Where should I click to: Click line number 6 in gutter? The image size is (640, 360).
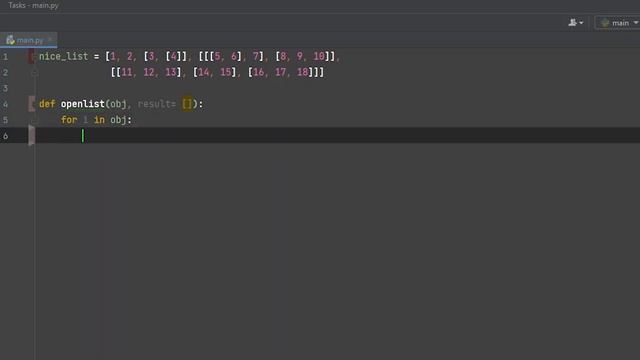[x=5, y=136]
